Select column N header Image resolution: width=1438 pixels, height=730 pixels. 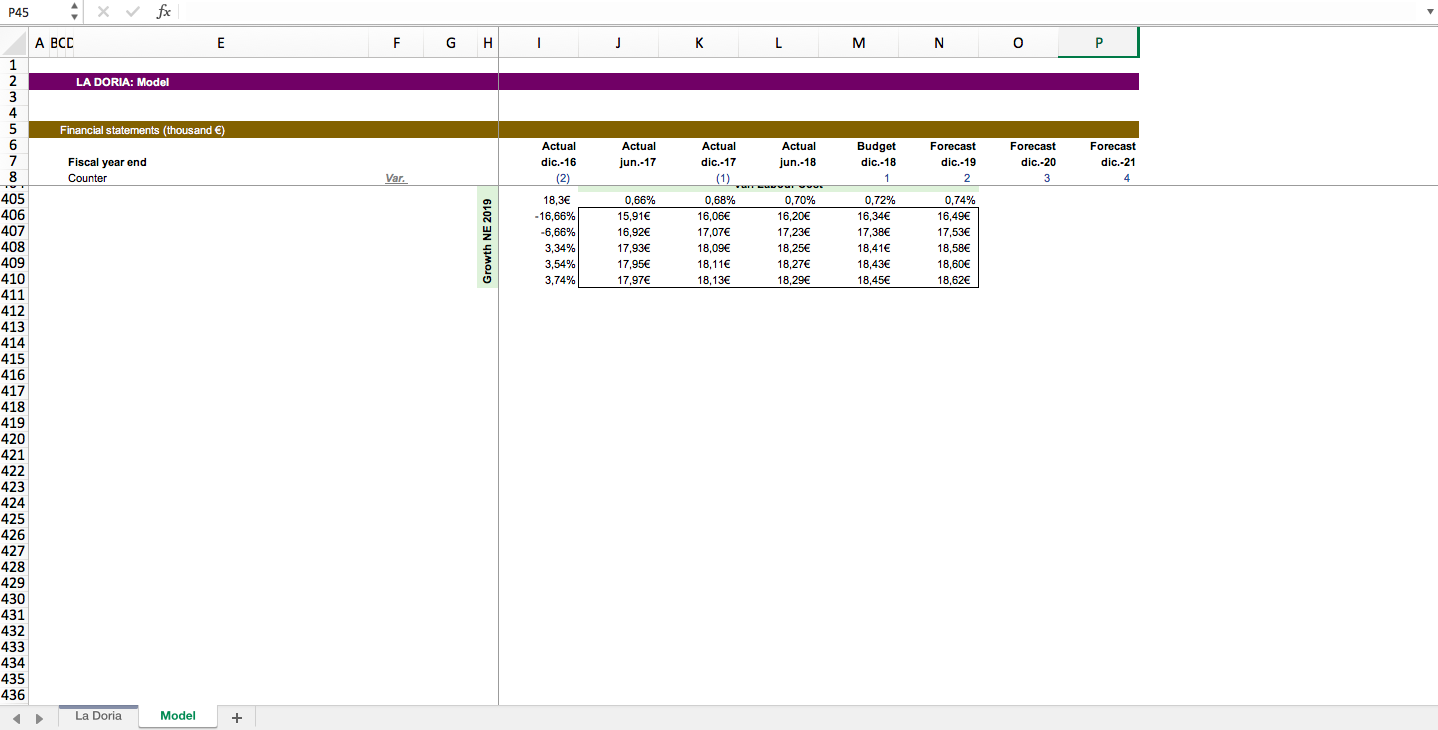click(938, 43)
